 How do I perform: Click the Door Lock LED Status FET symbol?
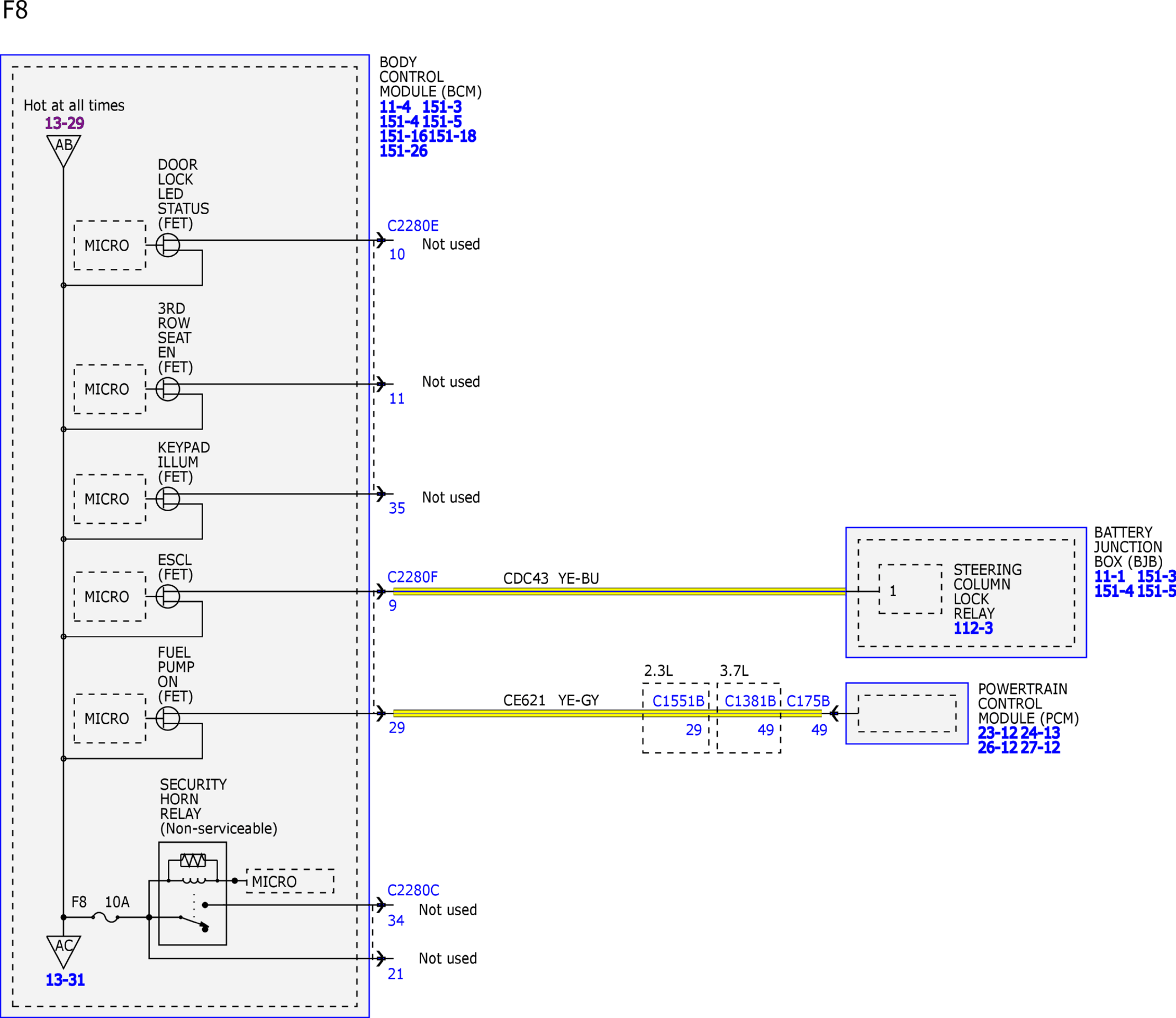(168, 246)
